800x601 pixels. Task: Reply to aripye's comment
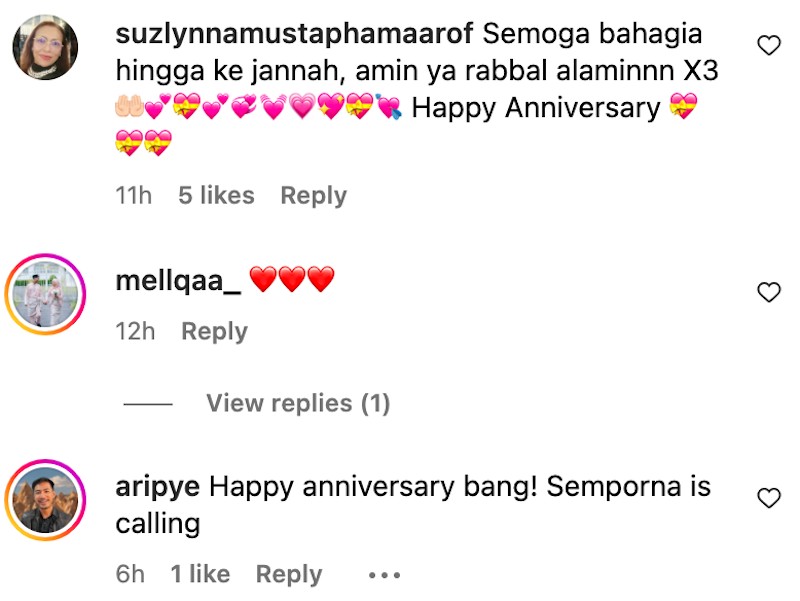point(289,574)
